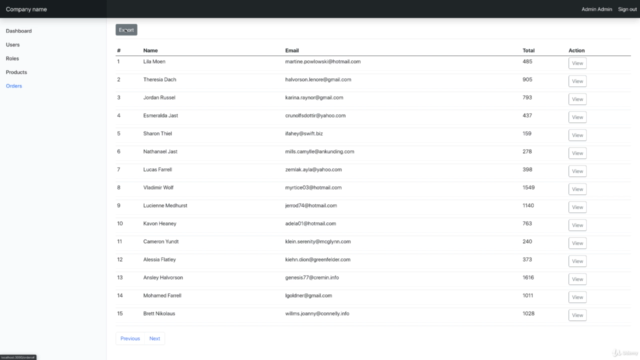Click Sign out in the top bar
The width and height of the screenshot is (640, 360).
pos(627,9)
